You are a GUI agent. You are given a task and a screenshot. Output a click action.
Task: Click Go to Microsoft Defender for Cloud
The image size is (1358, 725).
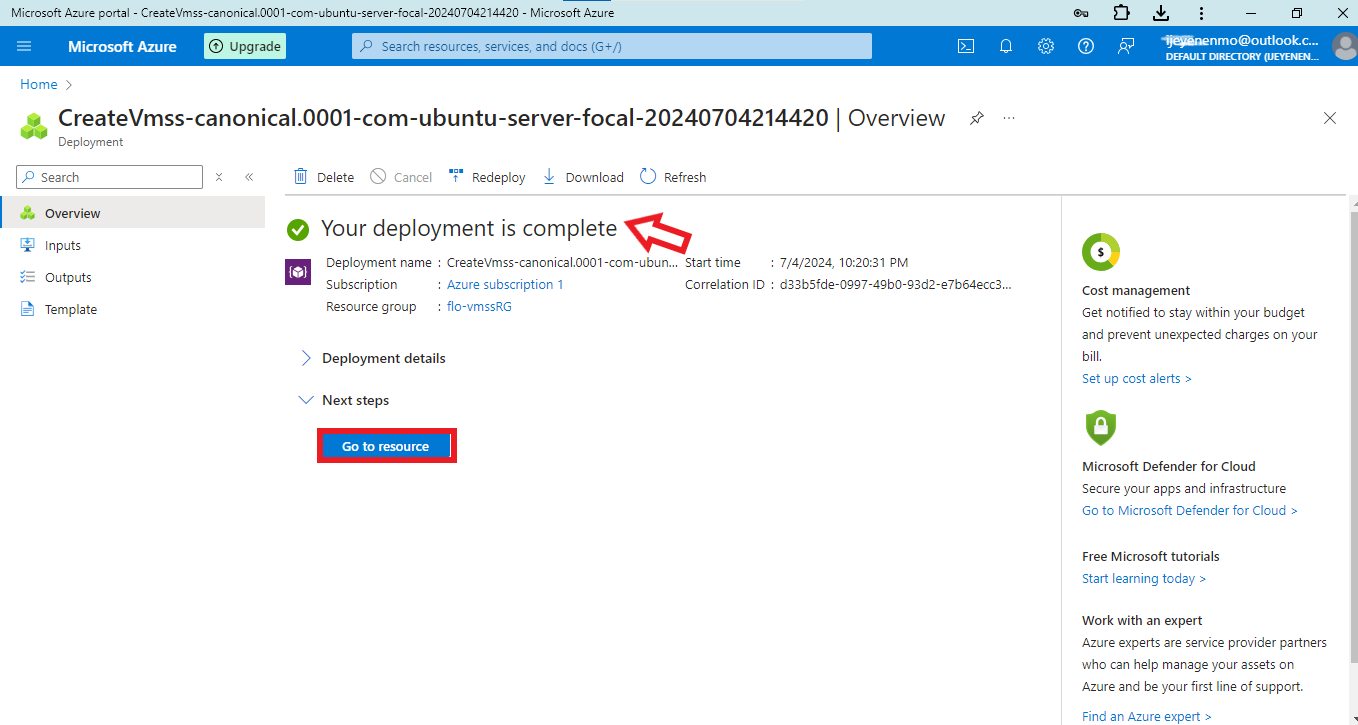1190,510
